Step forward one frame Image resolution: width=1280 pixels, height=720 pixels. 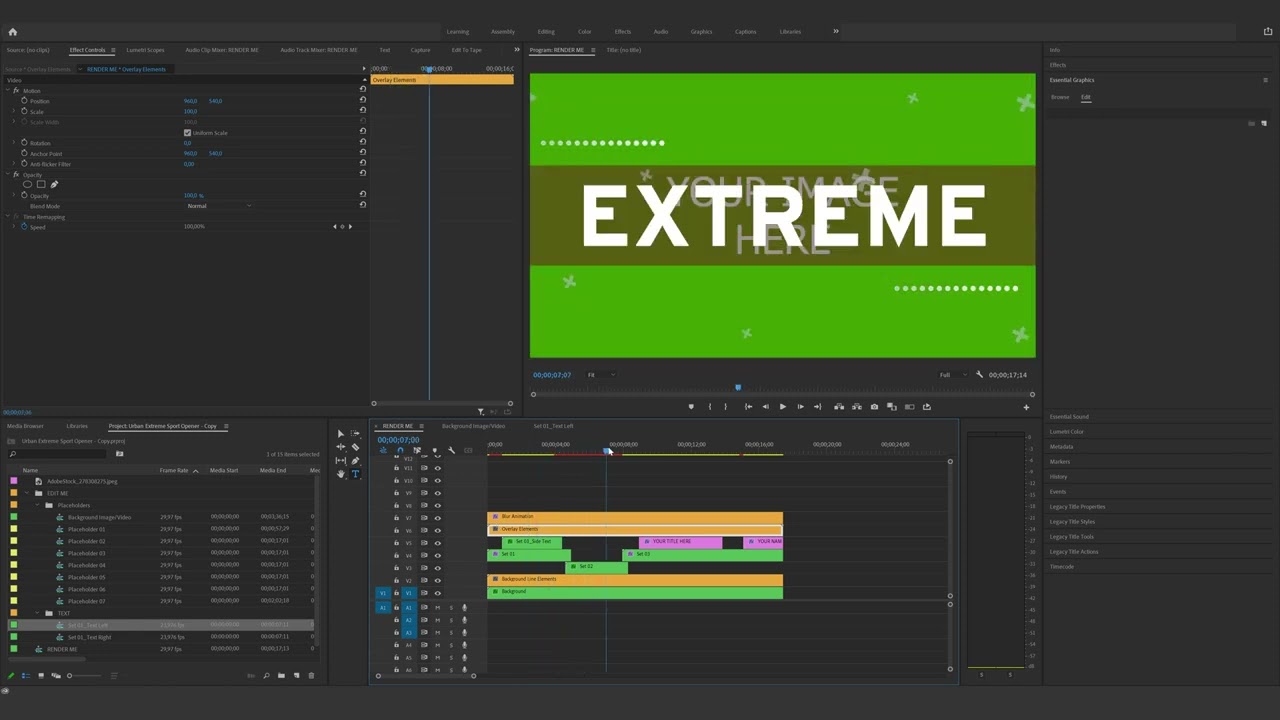pos(800,407)
